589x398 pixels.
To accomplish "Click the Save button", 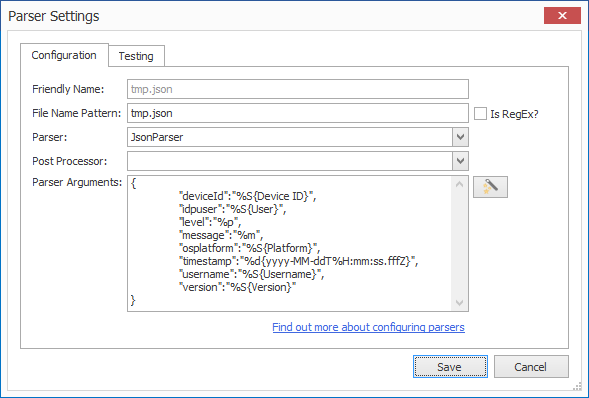I will click(x=450, y=366).
